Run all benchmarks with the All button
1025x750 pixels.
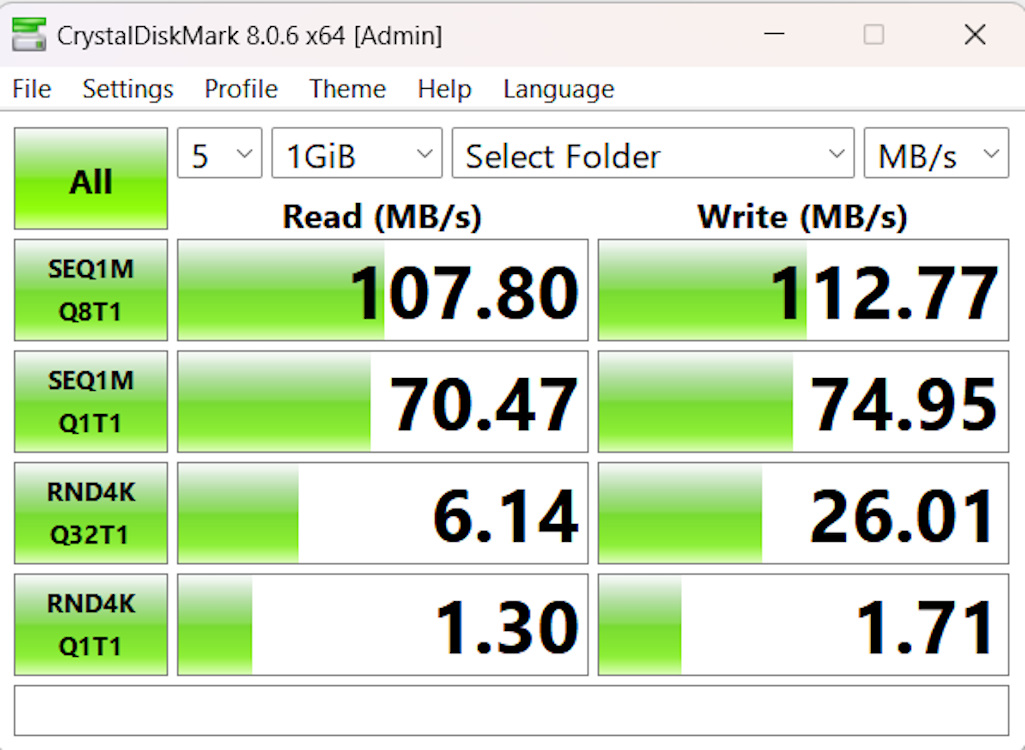[91, 179]
